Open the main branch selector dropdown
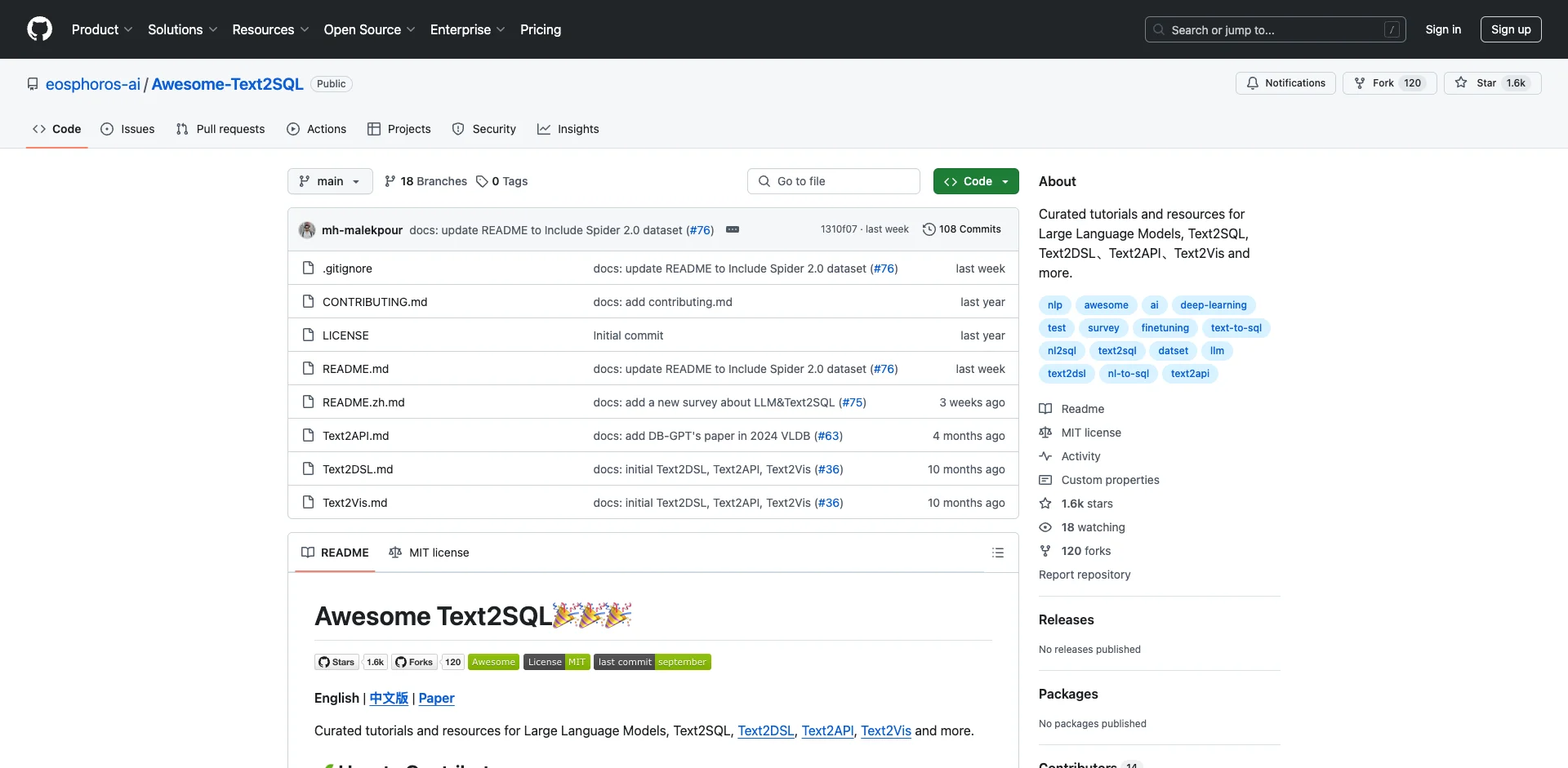Image resolution: width=1568 pixels, height=768 pixels. (330, 181)
